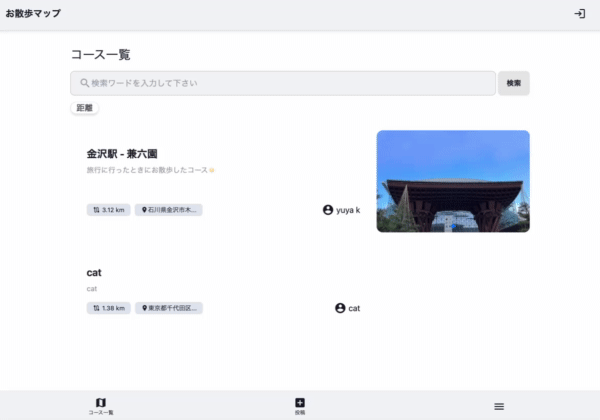Click the gray cat description under the title

point(91,289)
